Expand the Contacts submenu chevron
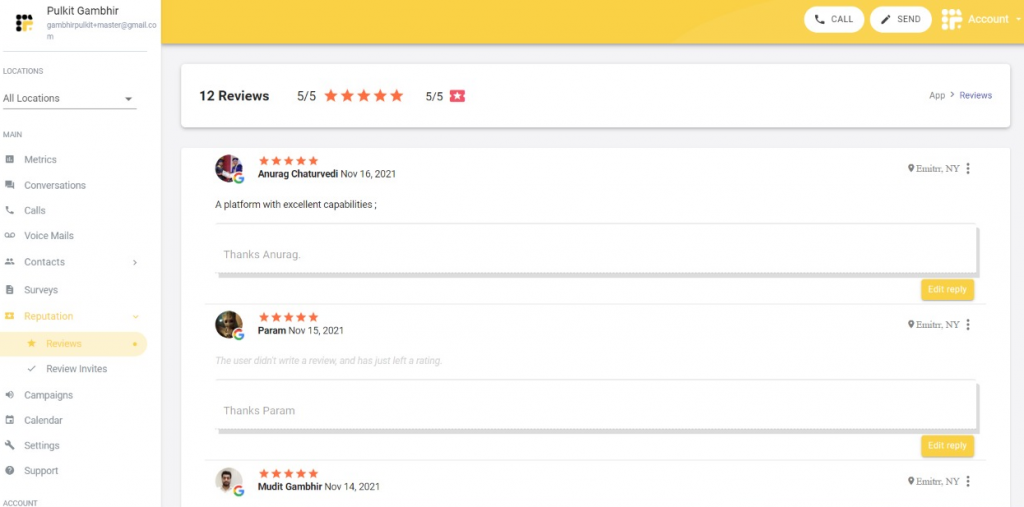 [135, 262]
